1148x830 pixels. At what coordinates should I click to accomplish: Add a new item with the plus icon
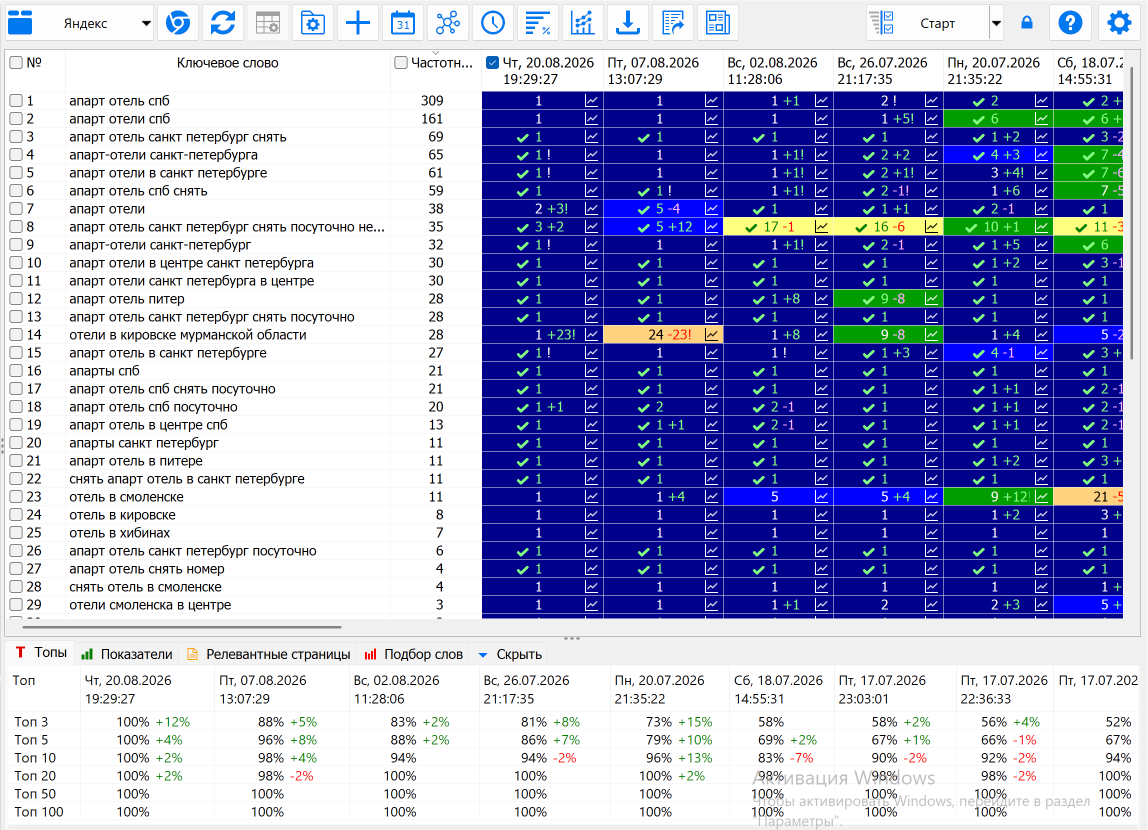click(358, 23)
